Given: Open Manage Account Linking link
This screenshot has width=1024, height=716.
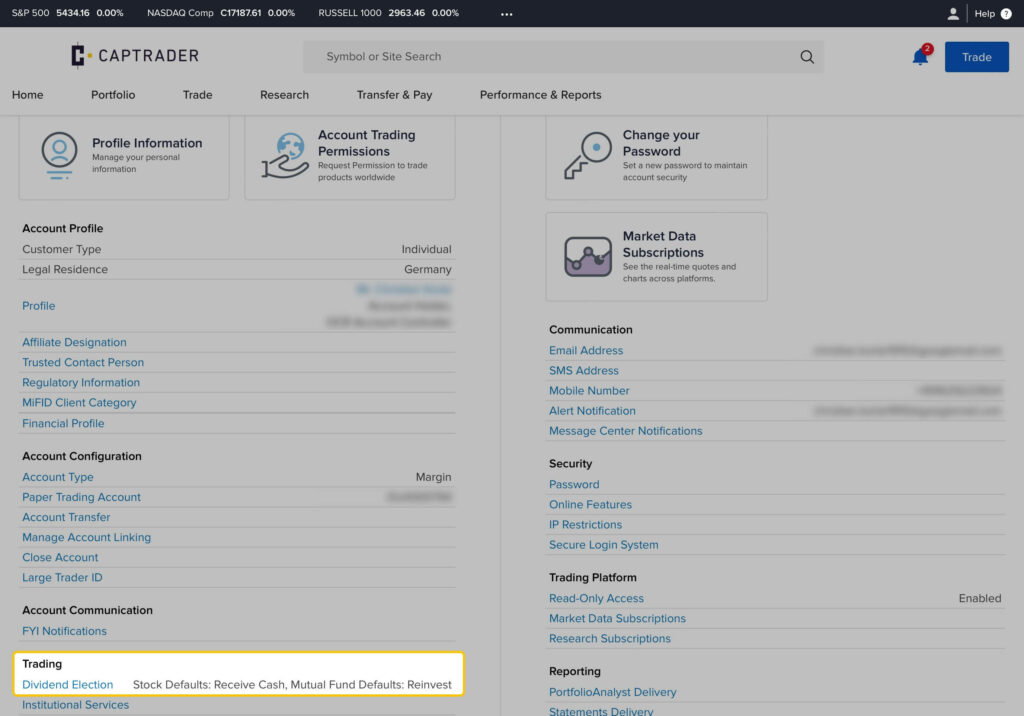Looking at the screenshot, I should pos(86,538).
